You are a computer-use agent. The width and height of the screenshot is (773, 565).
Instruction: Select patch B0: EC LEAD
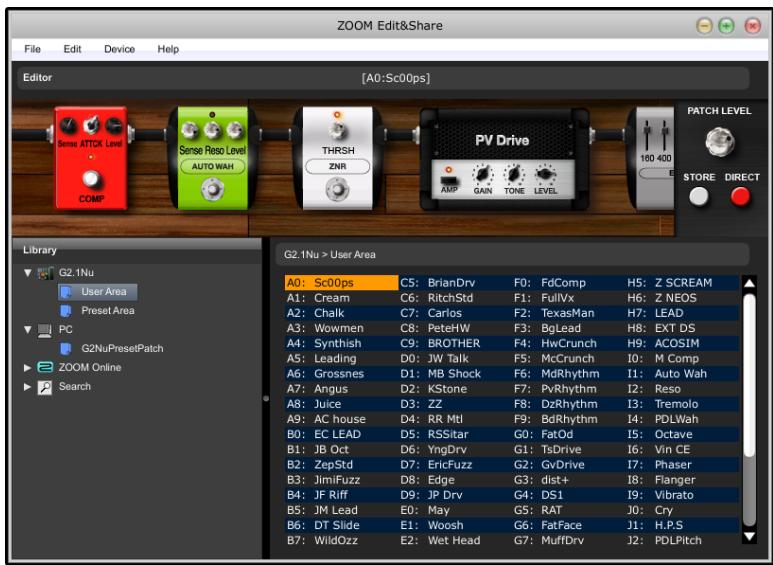coord(342,434)
